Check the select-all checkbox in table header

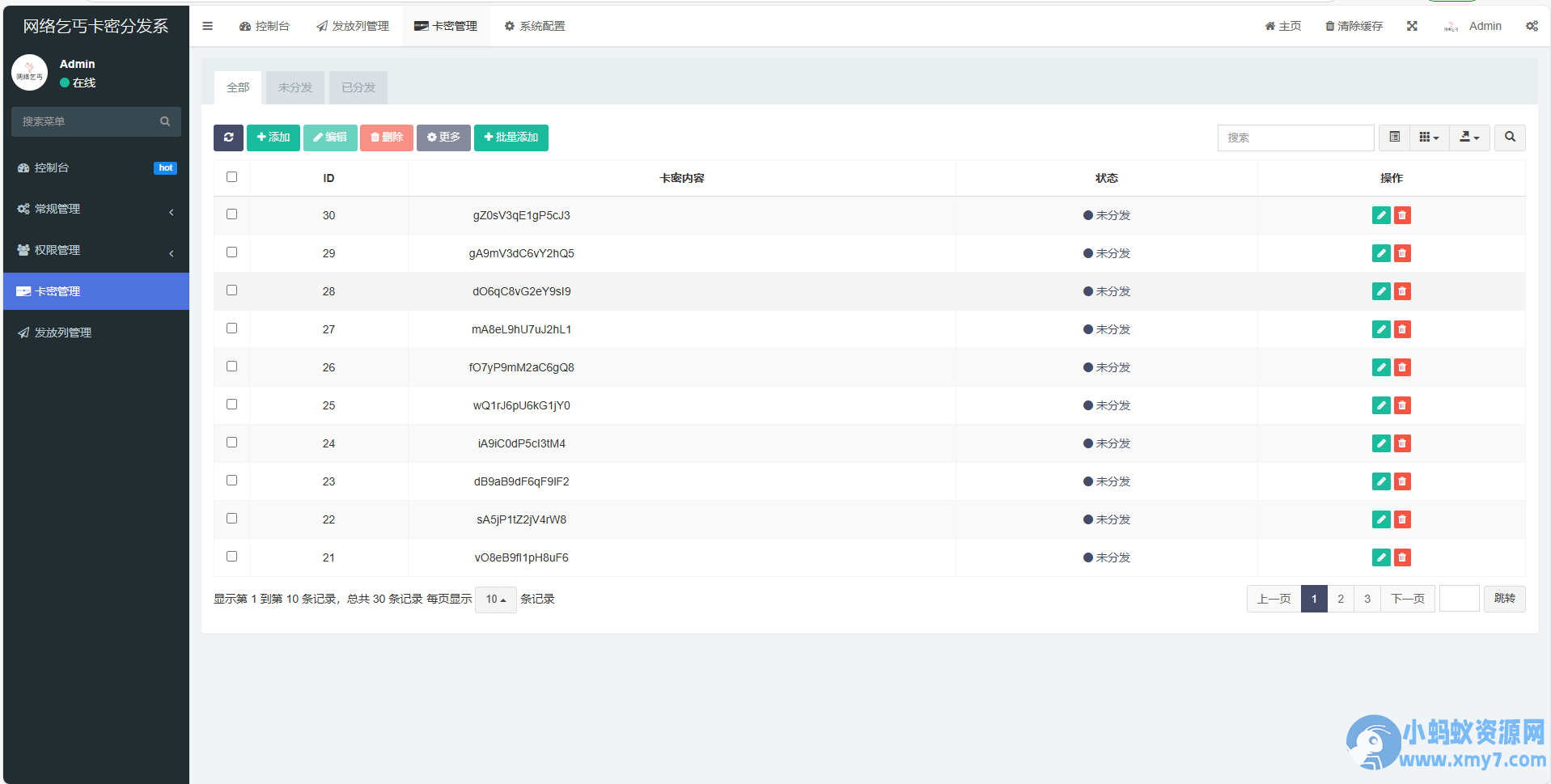point(232,177)
